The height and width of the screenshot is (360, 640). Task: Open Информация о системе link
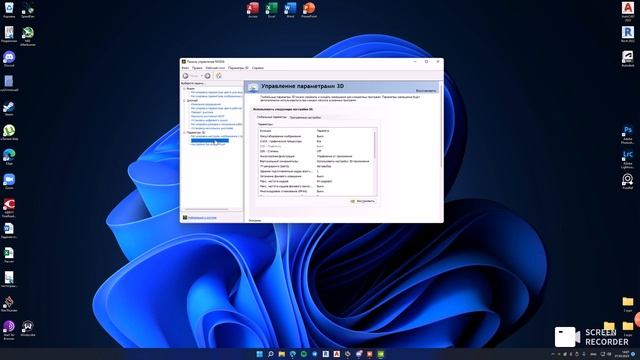[202, 218]
